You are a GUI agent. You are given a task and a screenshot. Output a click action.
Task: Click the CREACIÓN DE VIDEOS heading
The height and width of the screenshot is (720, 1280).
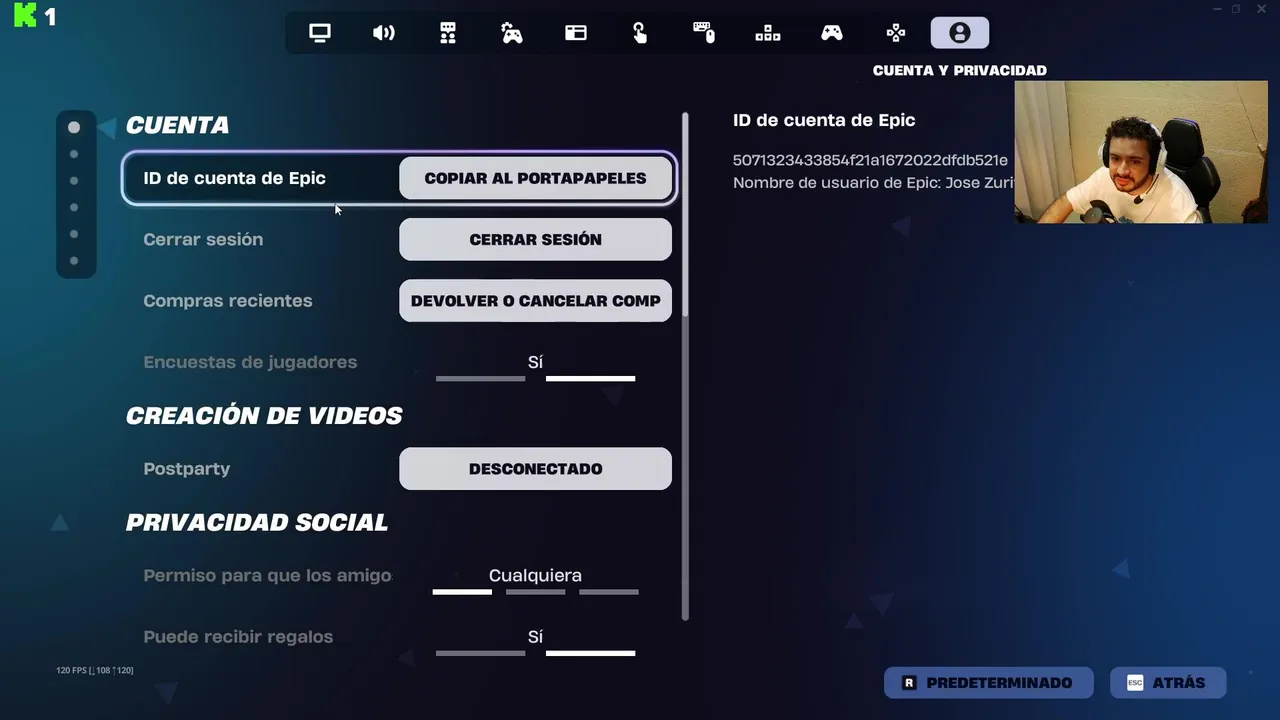click(264, 416)
